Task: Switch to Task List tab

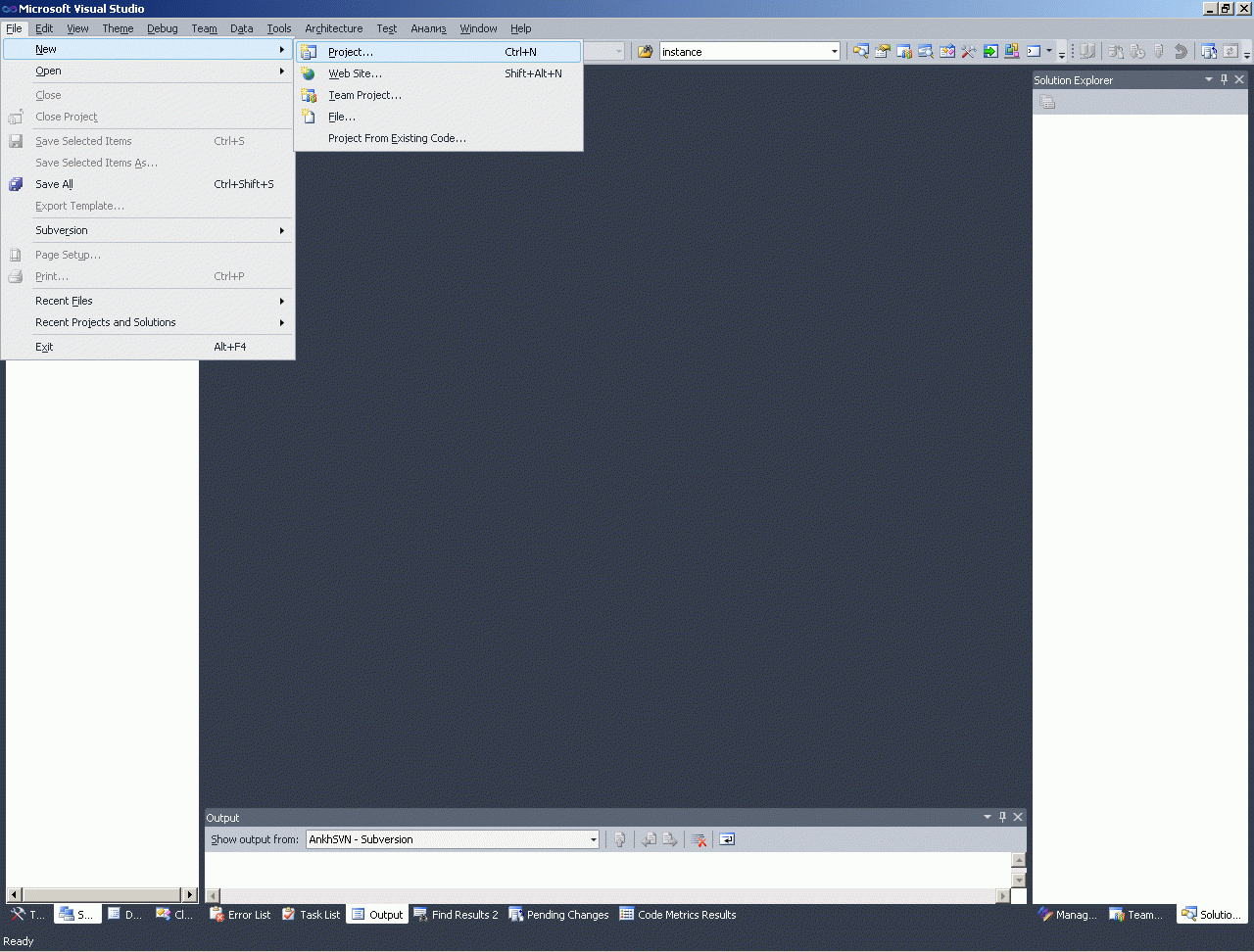Action: pyautogui.click(x=312, y=915)
